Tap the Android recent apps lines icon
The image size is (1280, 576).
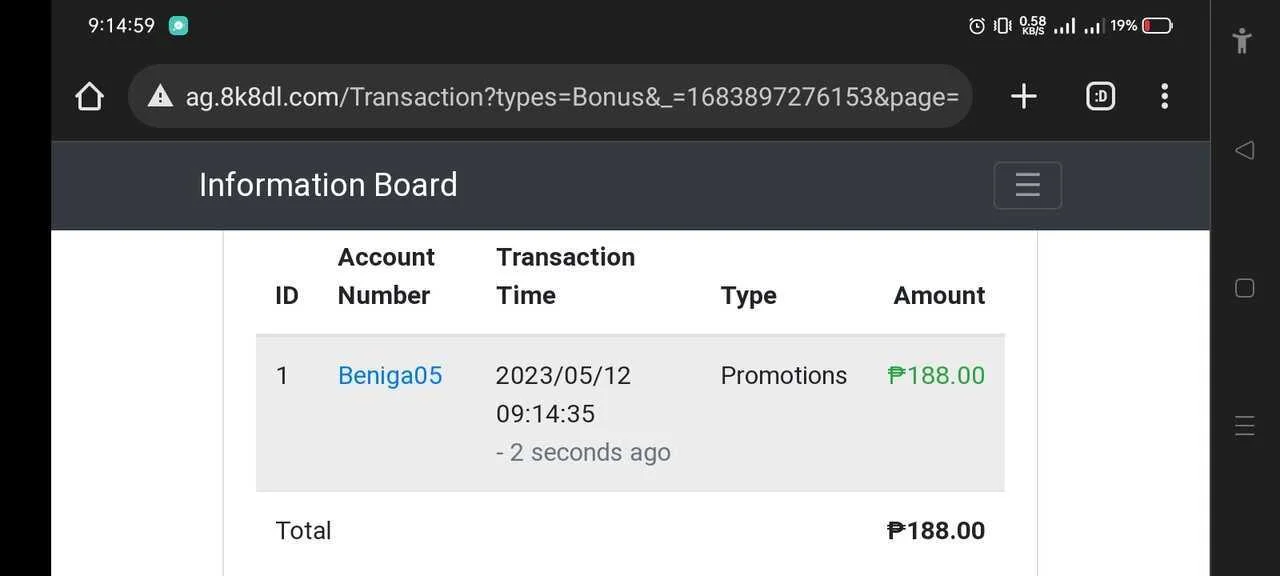pyautogui.click(x=1244, y=425)
